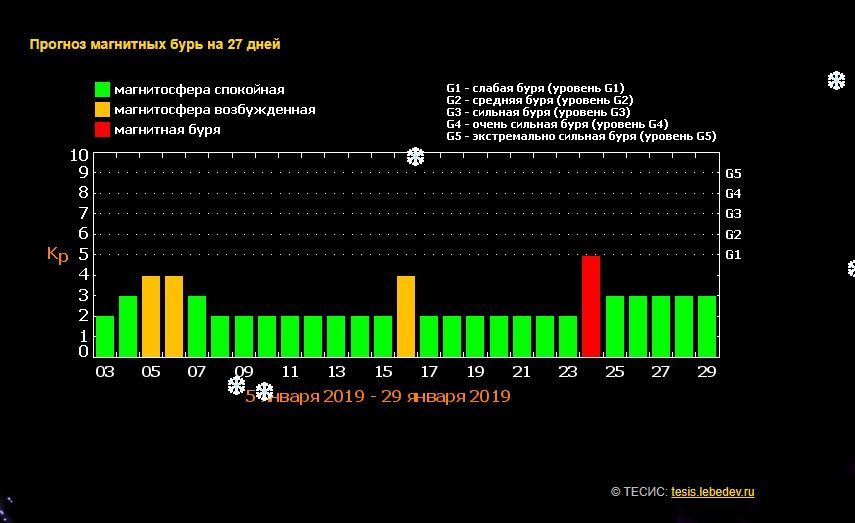Click the G3 label on right axis
Viewport: 855px width, 523px height.
(x=733, y=214)
